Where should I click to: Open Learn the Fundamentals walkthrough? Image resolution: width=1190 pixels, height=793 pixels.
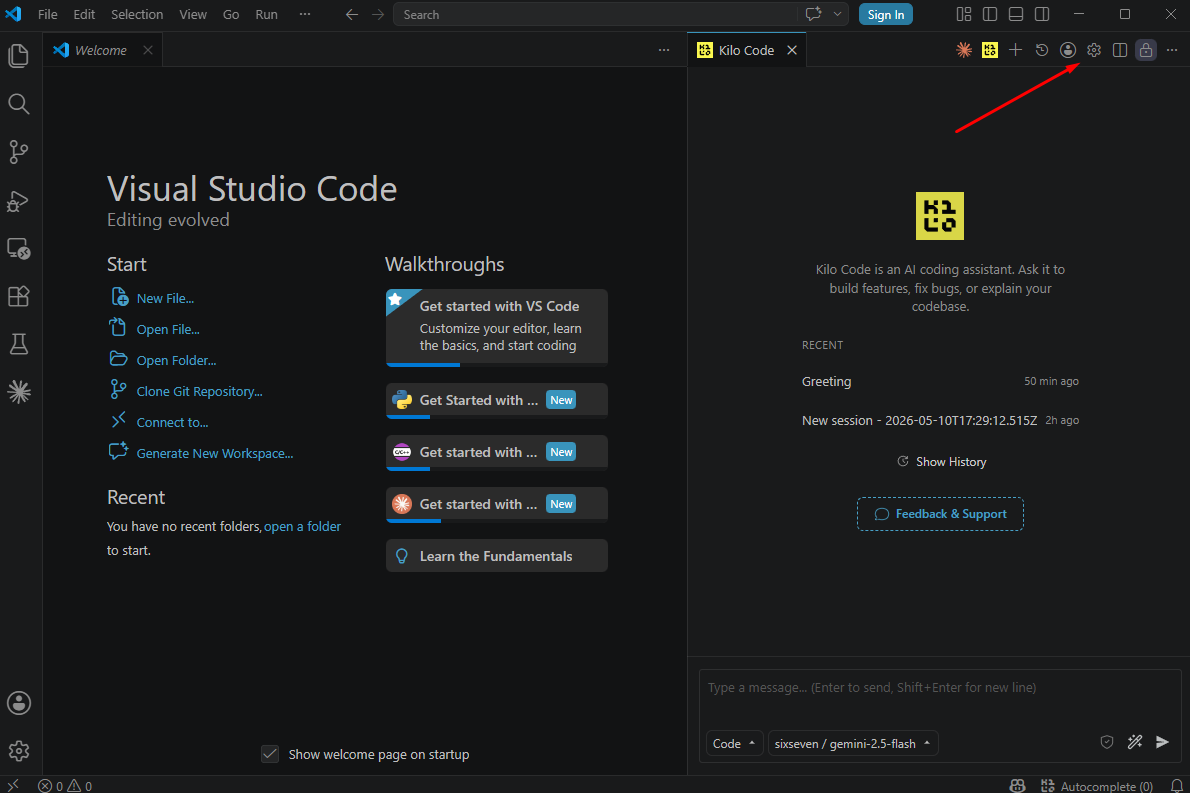pos(497,555)
